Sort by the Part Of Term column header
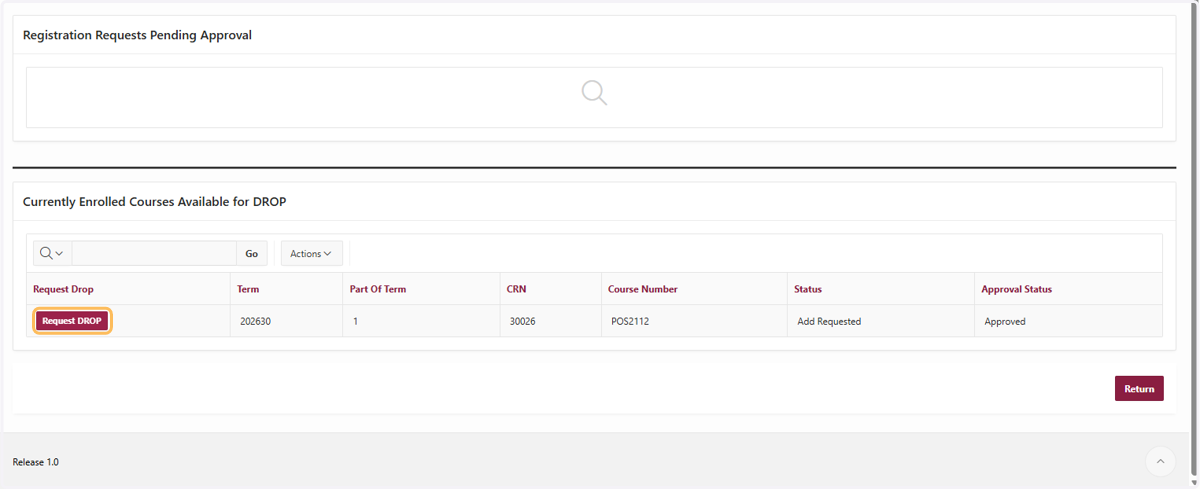Screen dimensions: 1200x489 tap(378, 289)
